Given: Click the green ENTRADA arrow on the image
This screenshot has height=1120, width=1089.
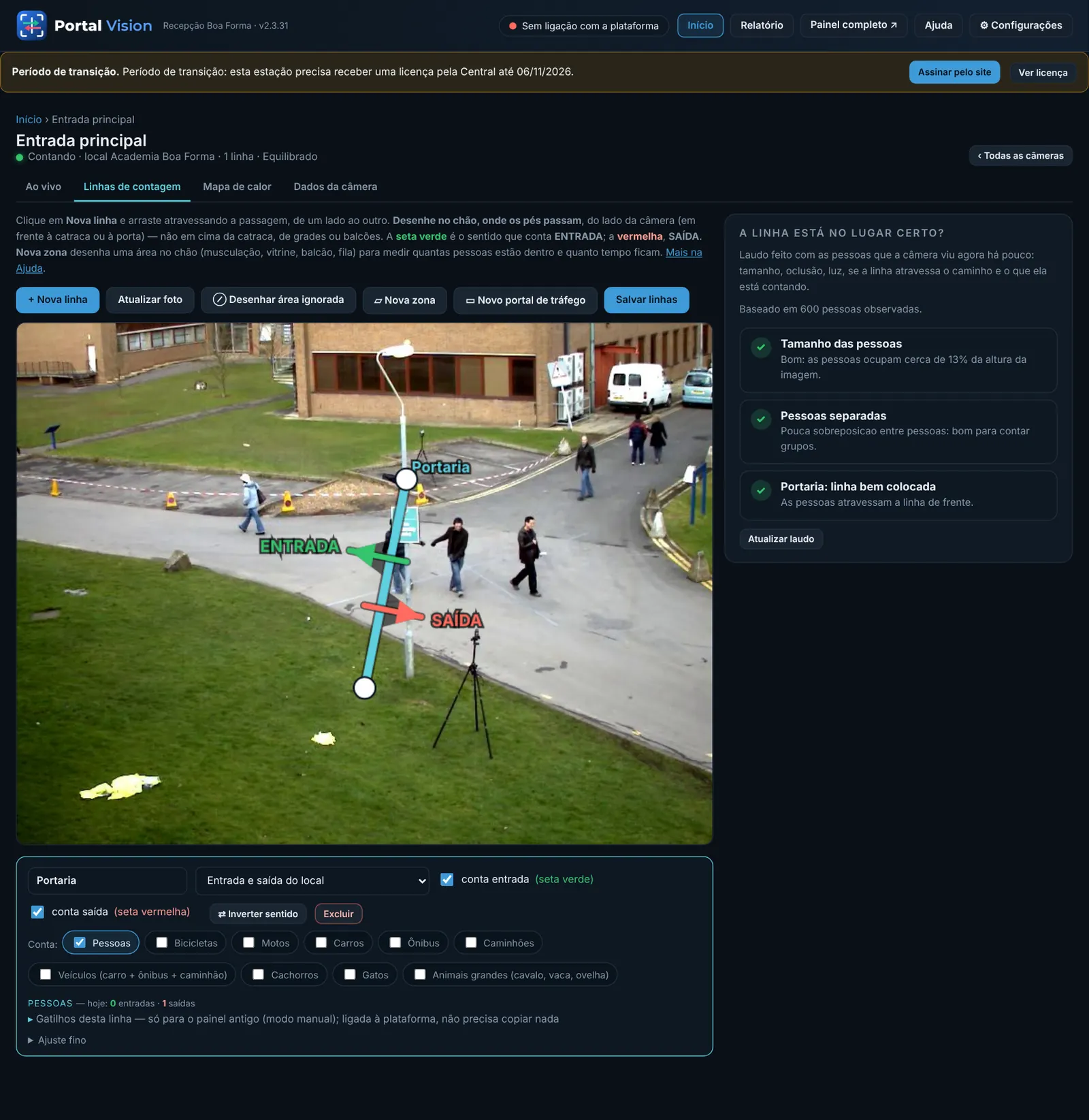Looking at the screenshot, I should pyautogui.click(x=378, y=556).
